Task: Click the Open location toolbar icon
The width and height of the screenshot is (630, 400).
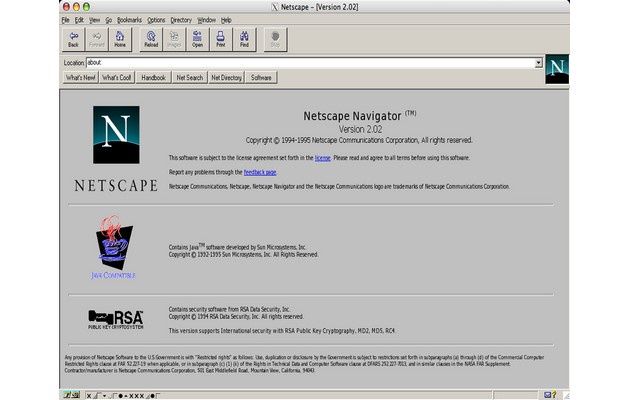Action: [x=197, y=39]
